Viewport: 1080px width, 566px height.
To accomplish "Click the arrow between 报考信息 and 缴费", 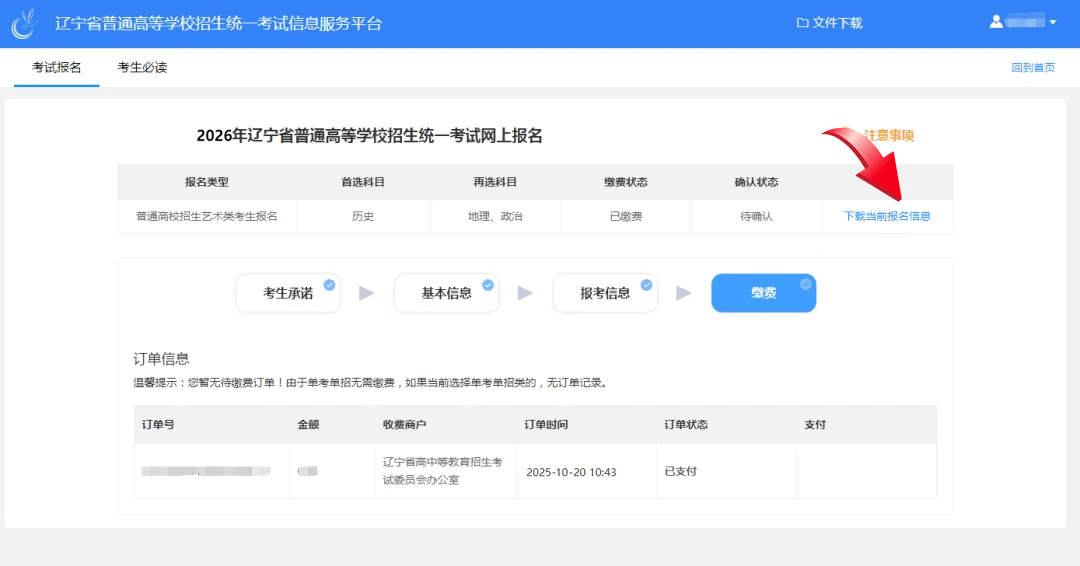I will tap(684, 294).
